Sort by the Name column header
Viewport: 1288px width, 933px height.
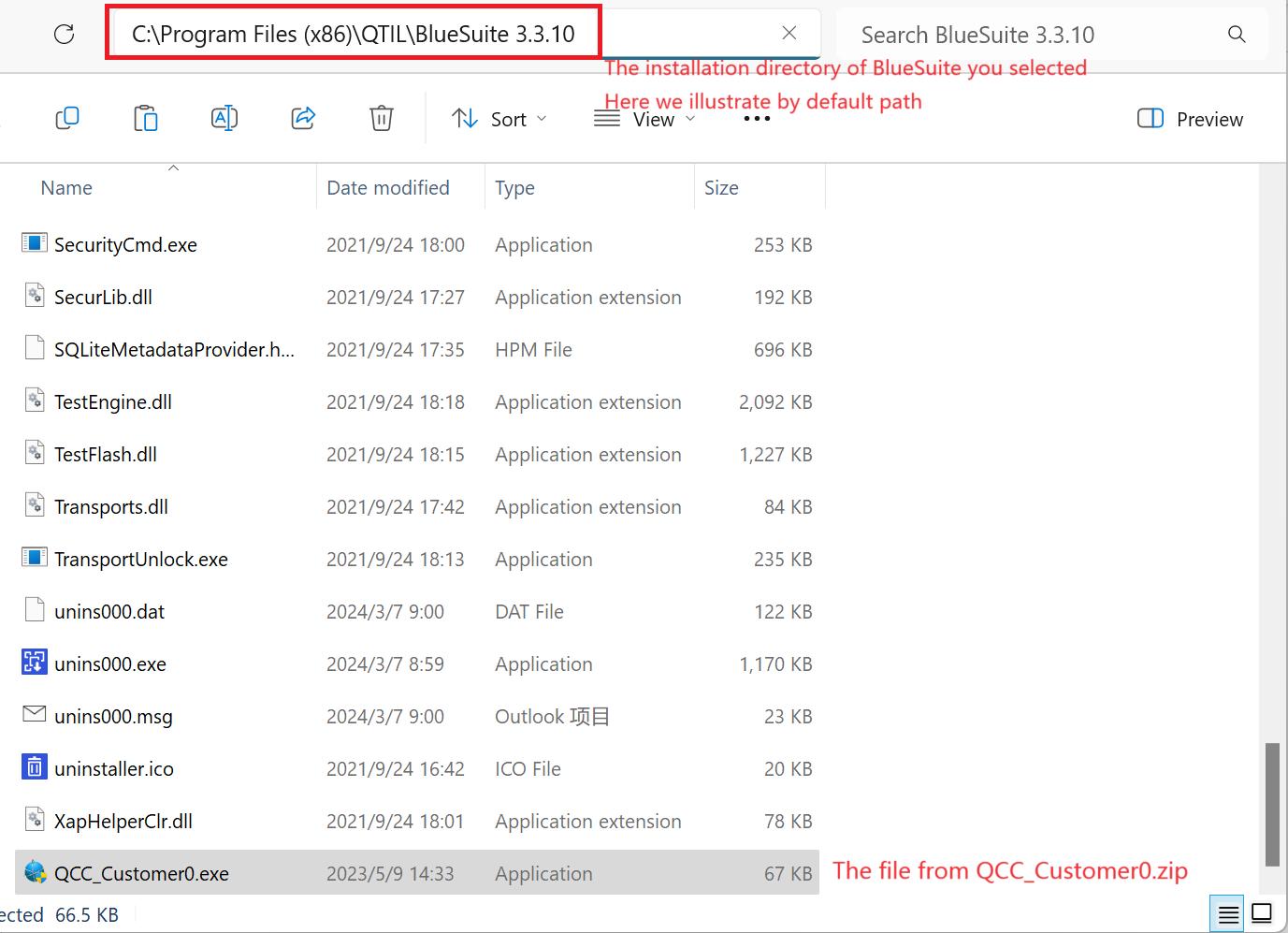click(67, 188)
